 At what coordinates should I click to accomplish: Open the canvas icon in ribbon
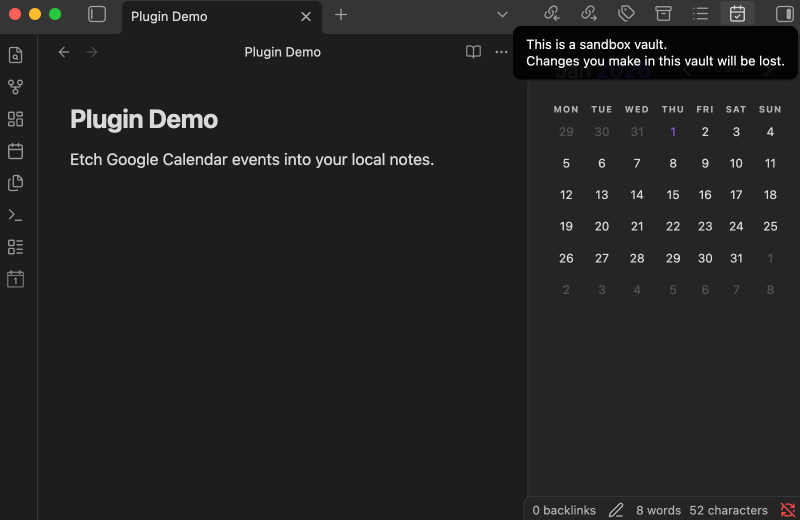(16, 119)
